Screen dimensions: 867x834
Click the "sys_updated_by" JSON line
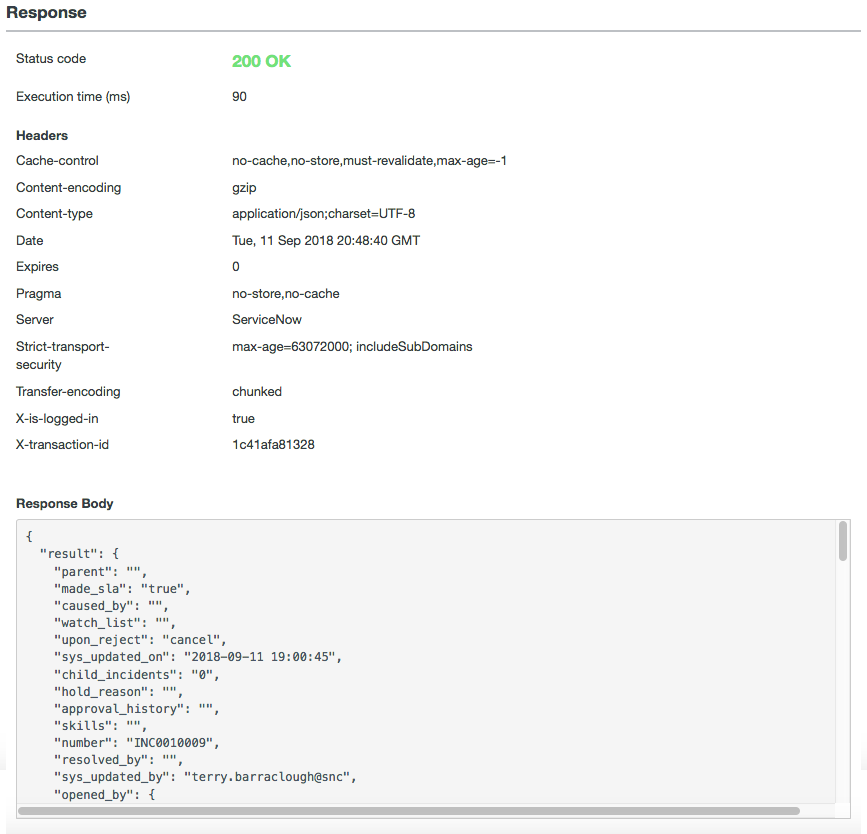205,777
